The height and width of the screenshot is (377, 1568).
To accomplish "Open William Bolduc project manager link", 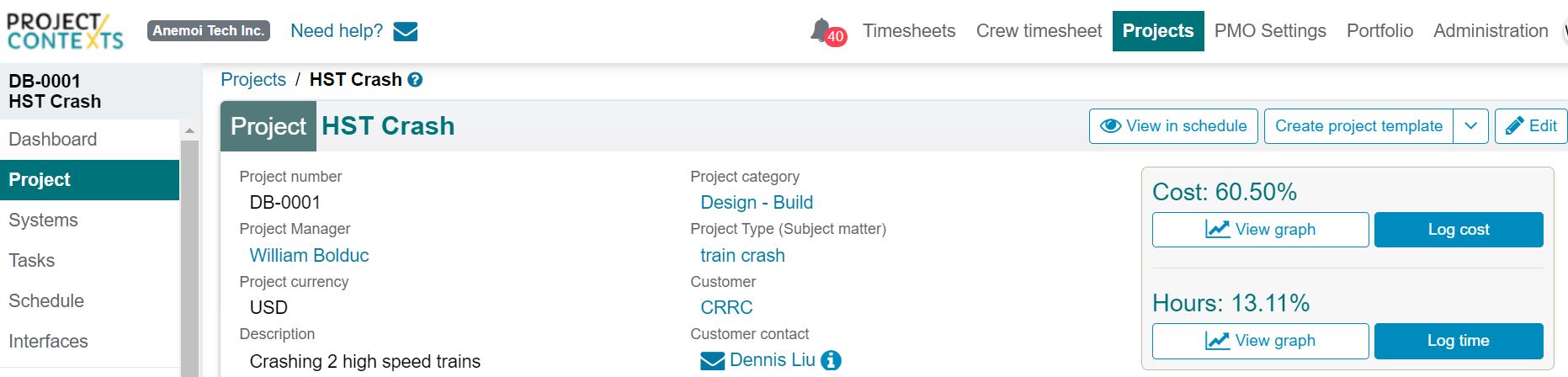I will pos(309,255).
